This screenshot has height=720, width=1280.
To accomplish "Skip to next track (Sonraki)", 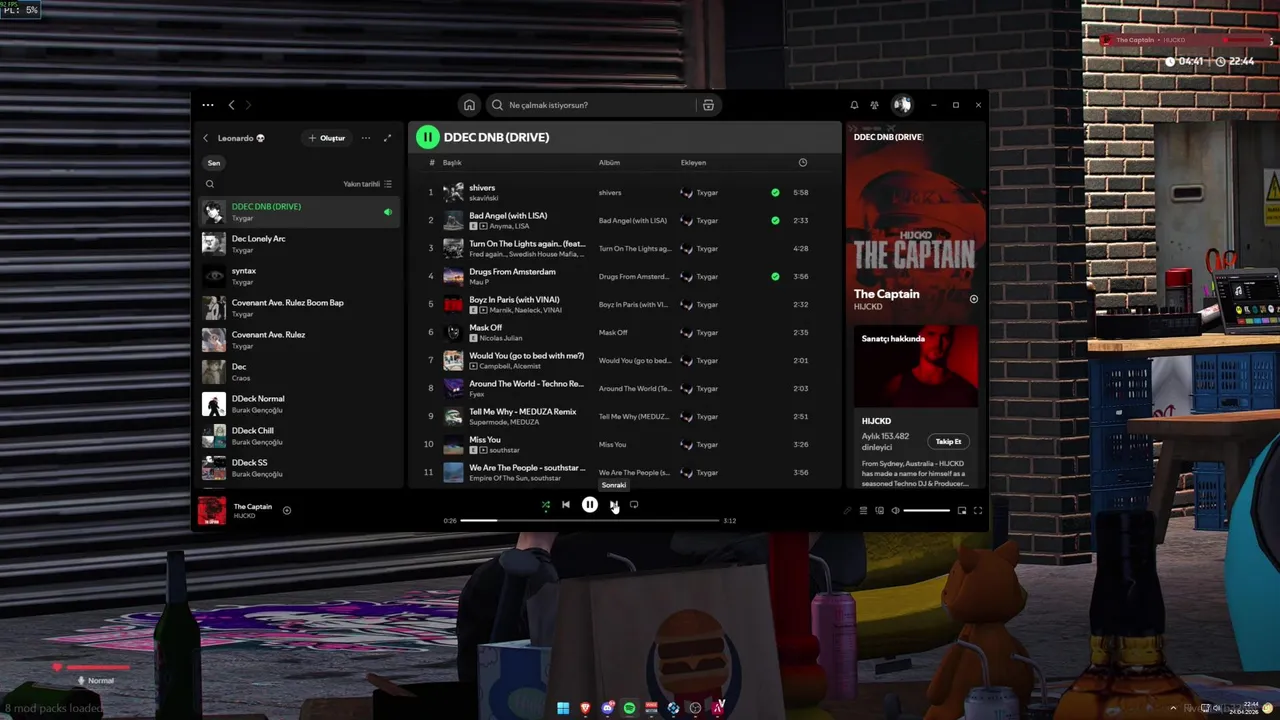I will [614, 505].
